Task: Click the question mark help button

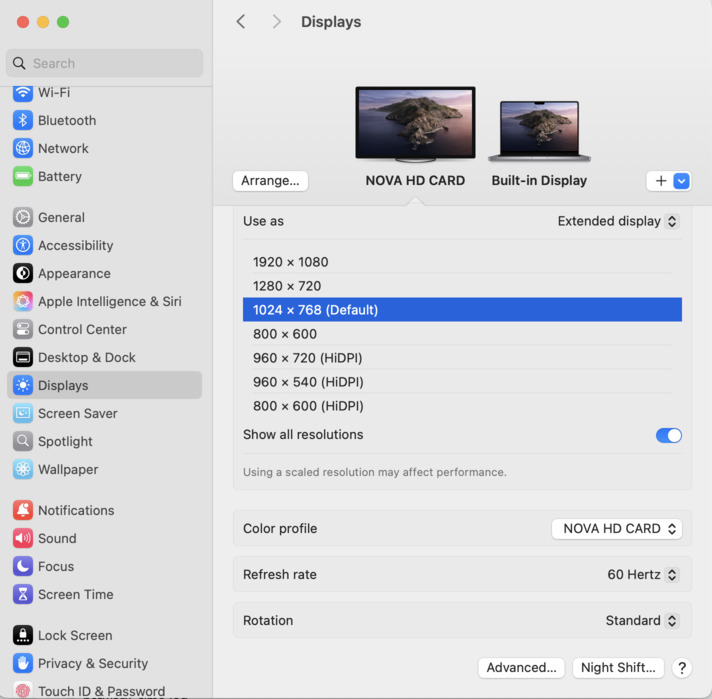Action: (x=682, y=668)
